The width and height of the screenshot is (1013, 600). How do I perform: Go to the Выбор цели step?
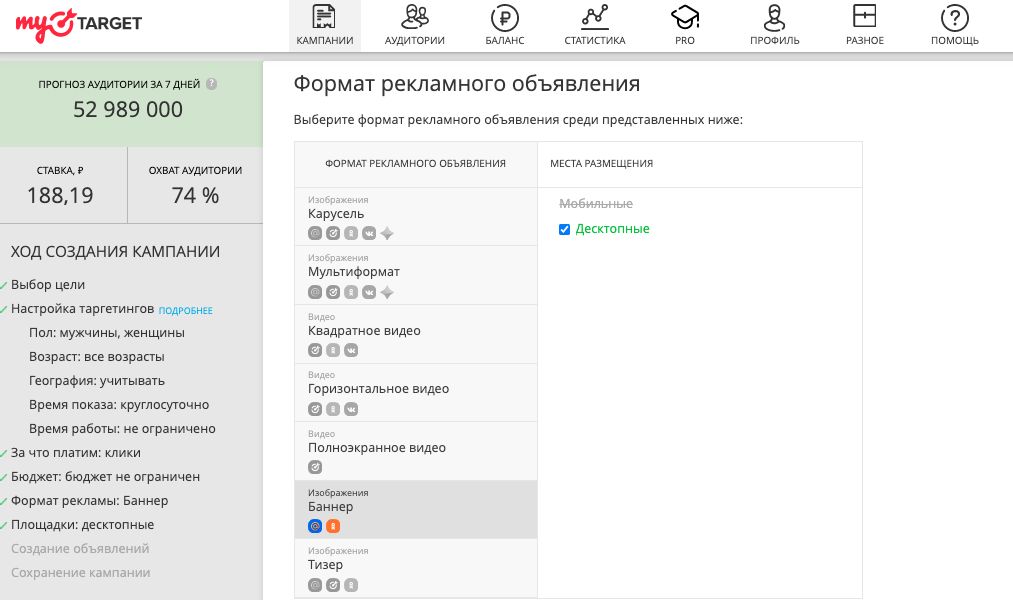(x=48, y=285)
